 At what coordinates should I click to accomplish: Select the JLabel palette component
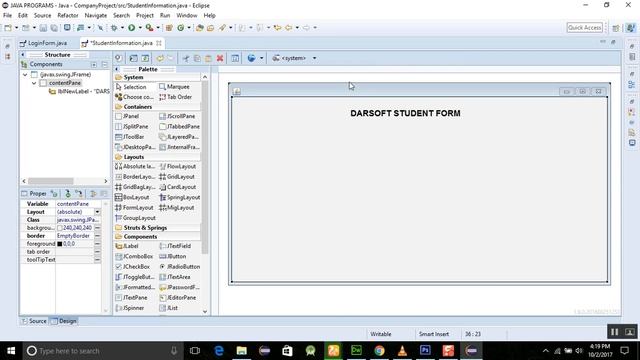coord(127,246)
